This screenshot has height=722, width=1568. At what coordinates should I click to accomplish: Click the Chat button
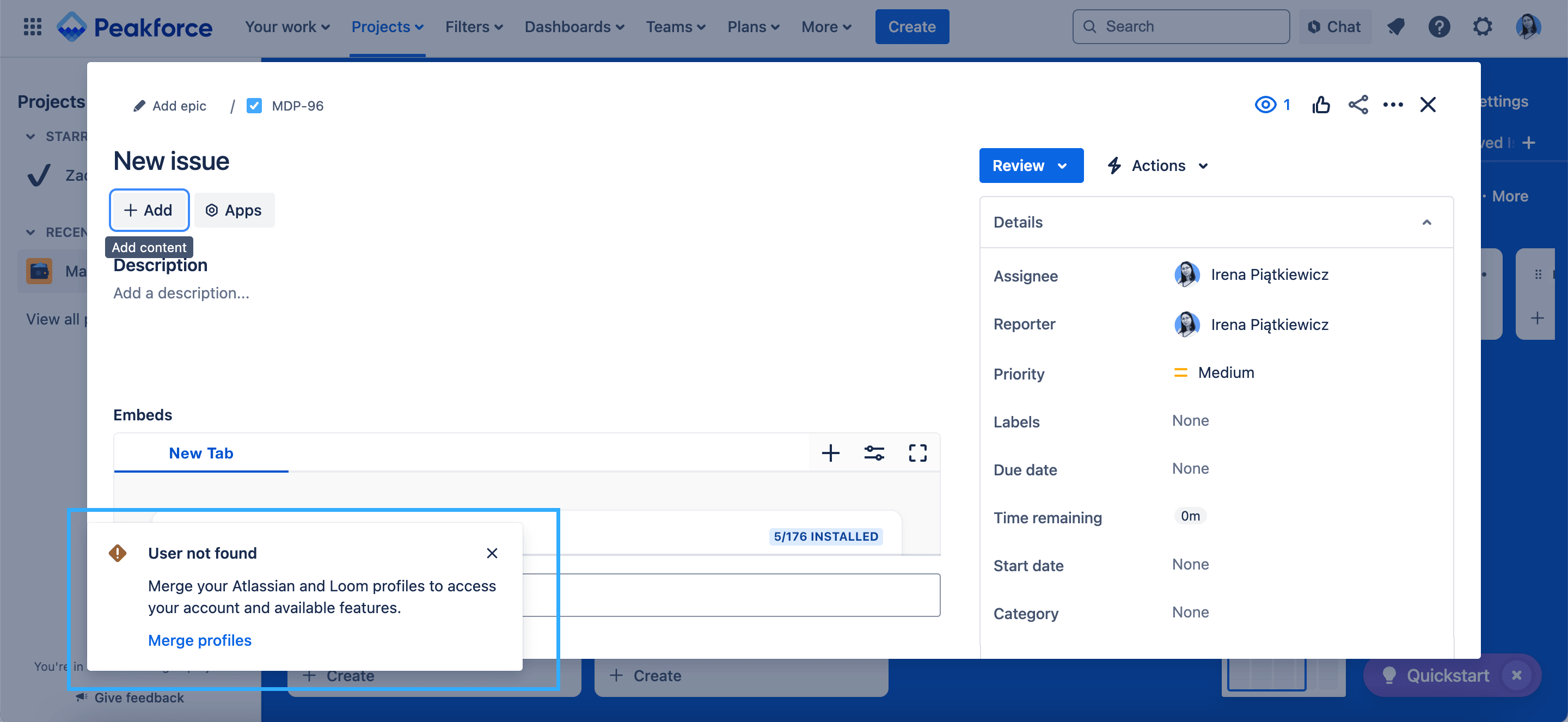point(1334,27)
